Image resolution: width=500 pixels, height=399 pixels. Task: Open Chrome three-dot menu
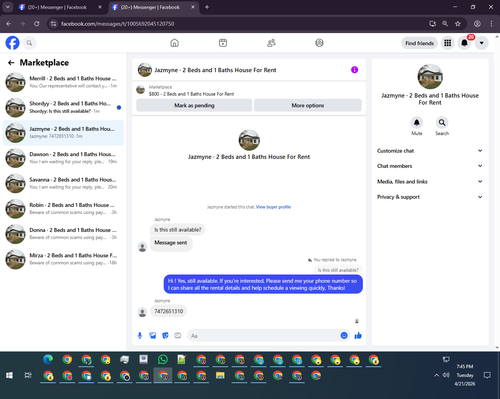click(491, 24)
